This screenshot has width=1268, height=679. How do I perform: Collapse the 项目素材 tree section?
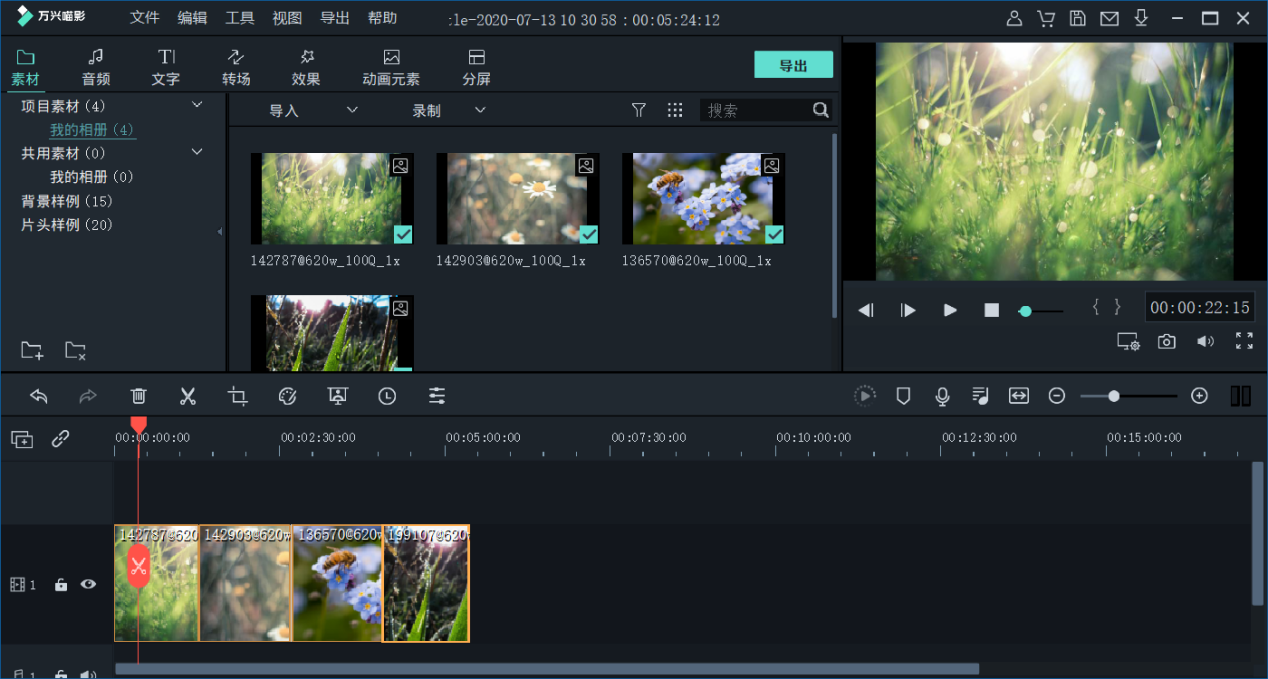(197, 105)
